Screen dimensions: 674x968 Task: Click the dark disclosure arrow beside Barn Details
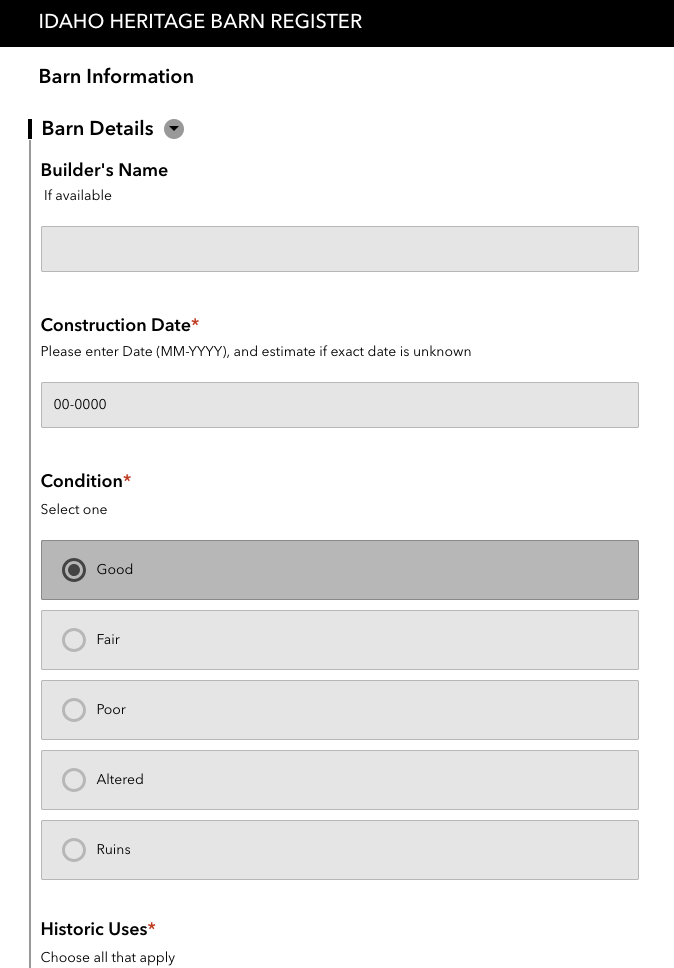pos(174,129)
